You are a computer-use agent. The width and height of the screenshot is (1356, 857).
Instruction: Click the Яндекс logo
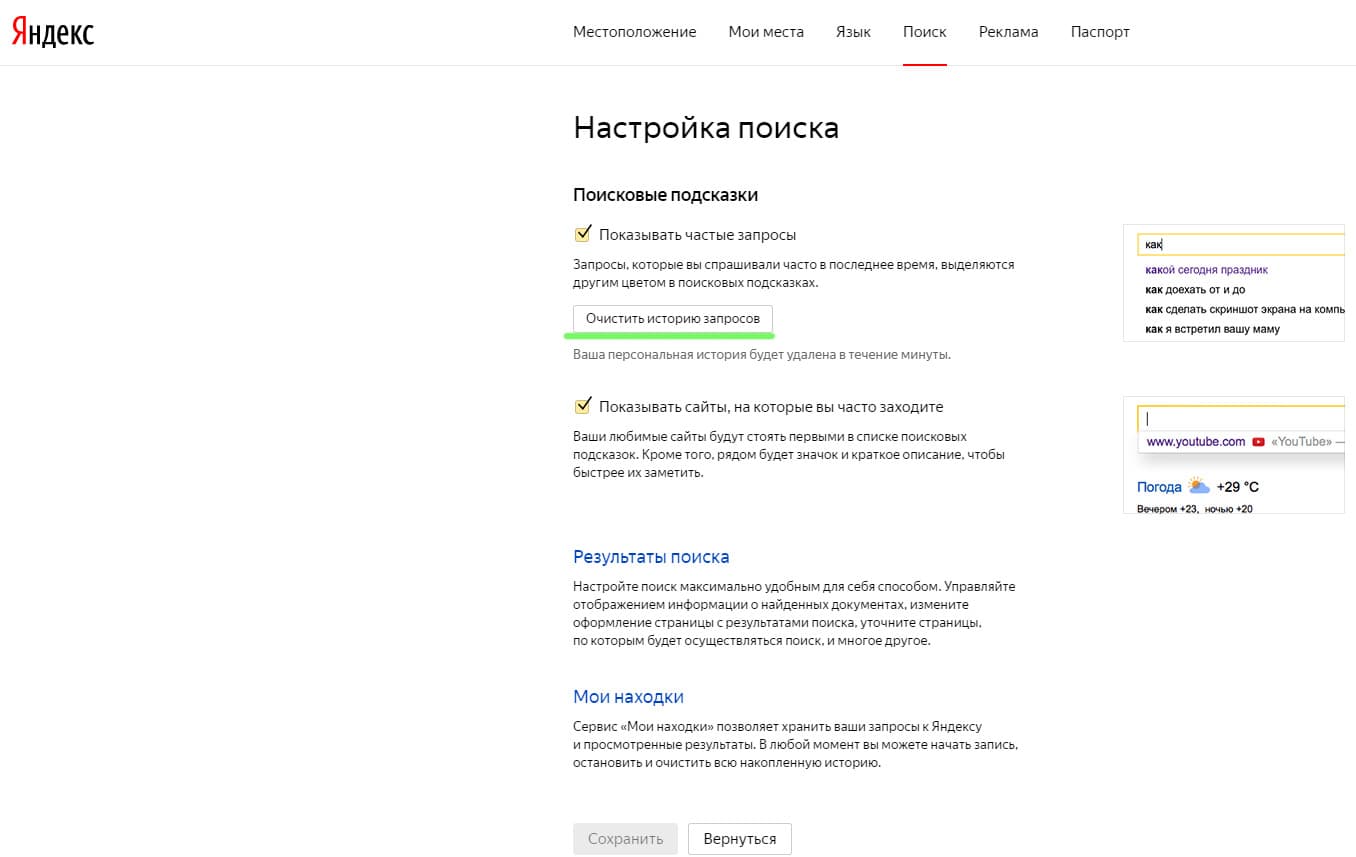pos(53,33)
